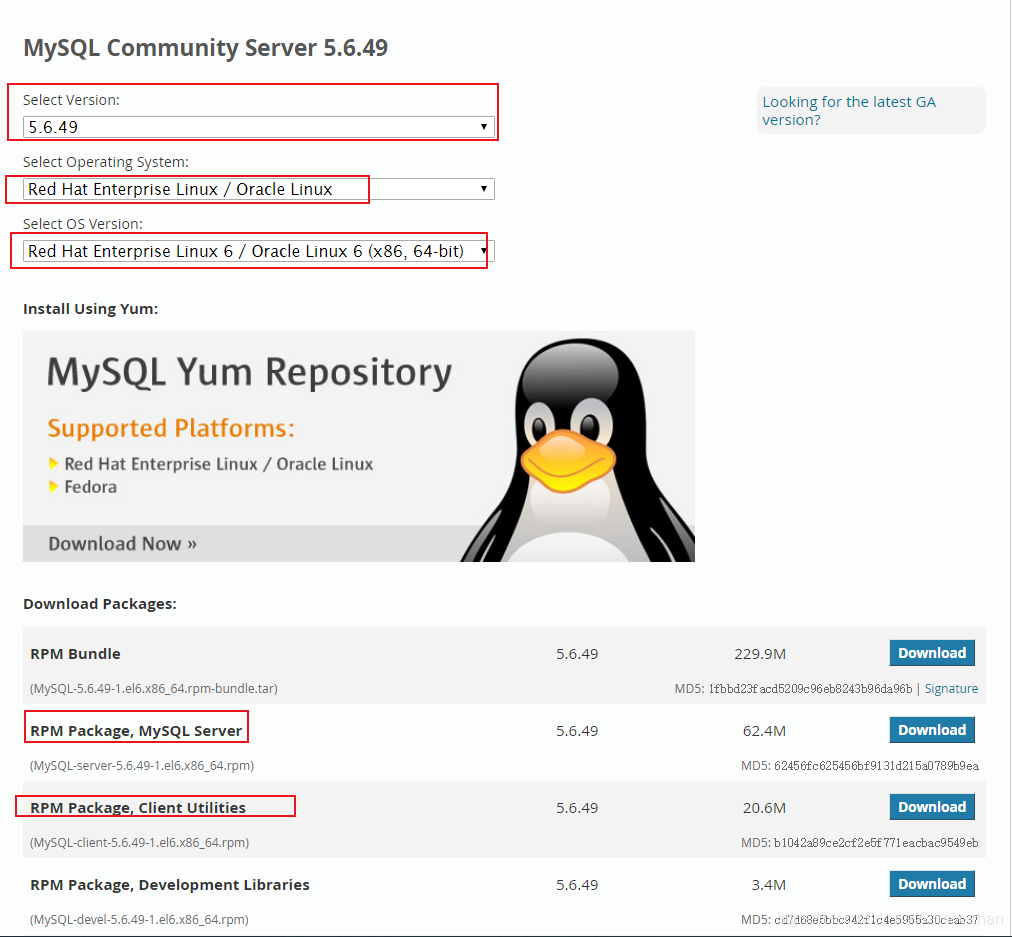
Task: Open the Select Operating System dropdown
Action: pos(259,189)
